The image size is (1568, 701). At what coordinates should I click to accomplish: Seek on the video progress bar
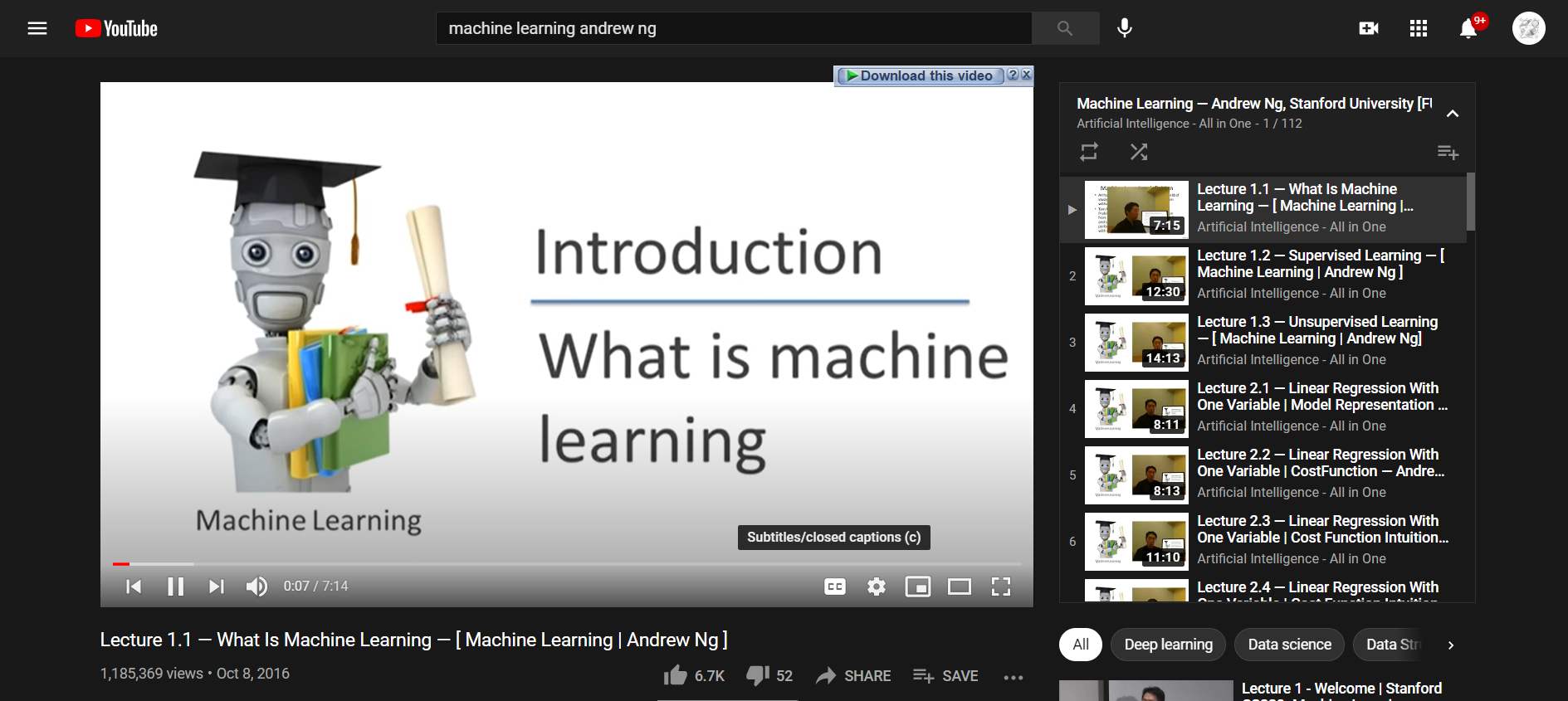[567, 564]
